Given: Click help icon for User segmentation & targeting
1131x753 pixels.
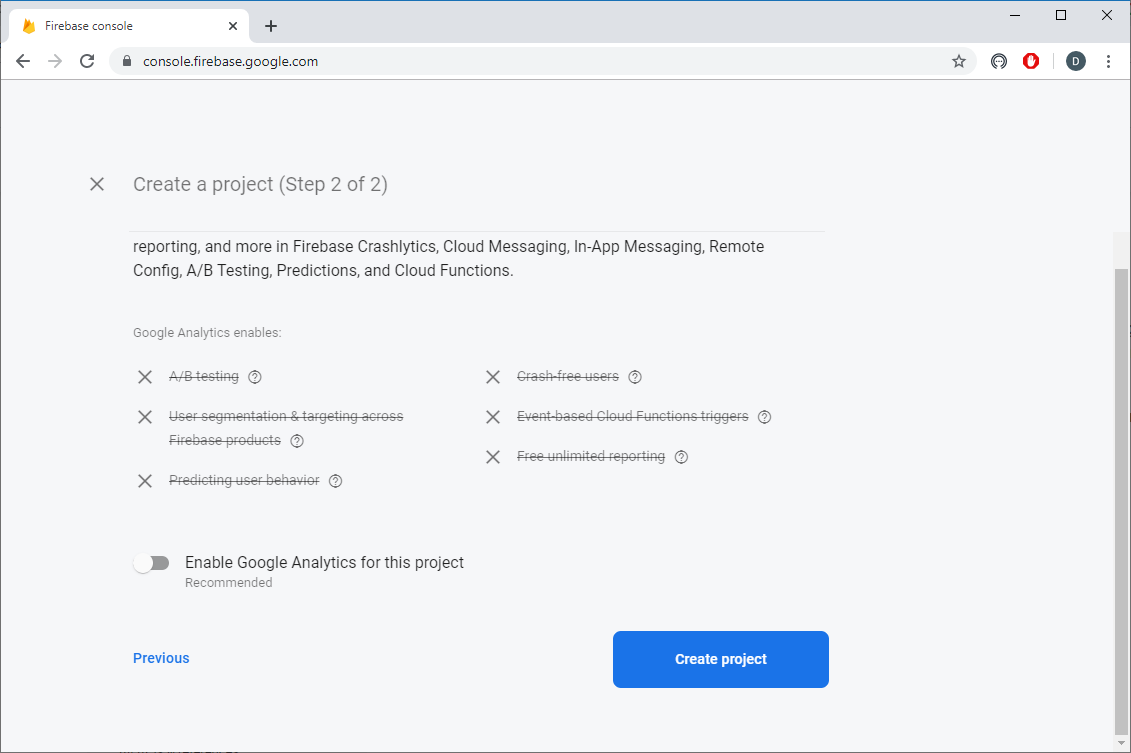Looking at the screenshot, I should [x=297, y=441].
